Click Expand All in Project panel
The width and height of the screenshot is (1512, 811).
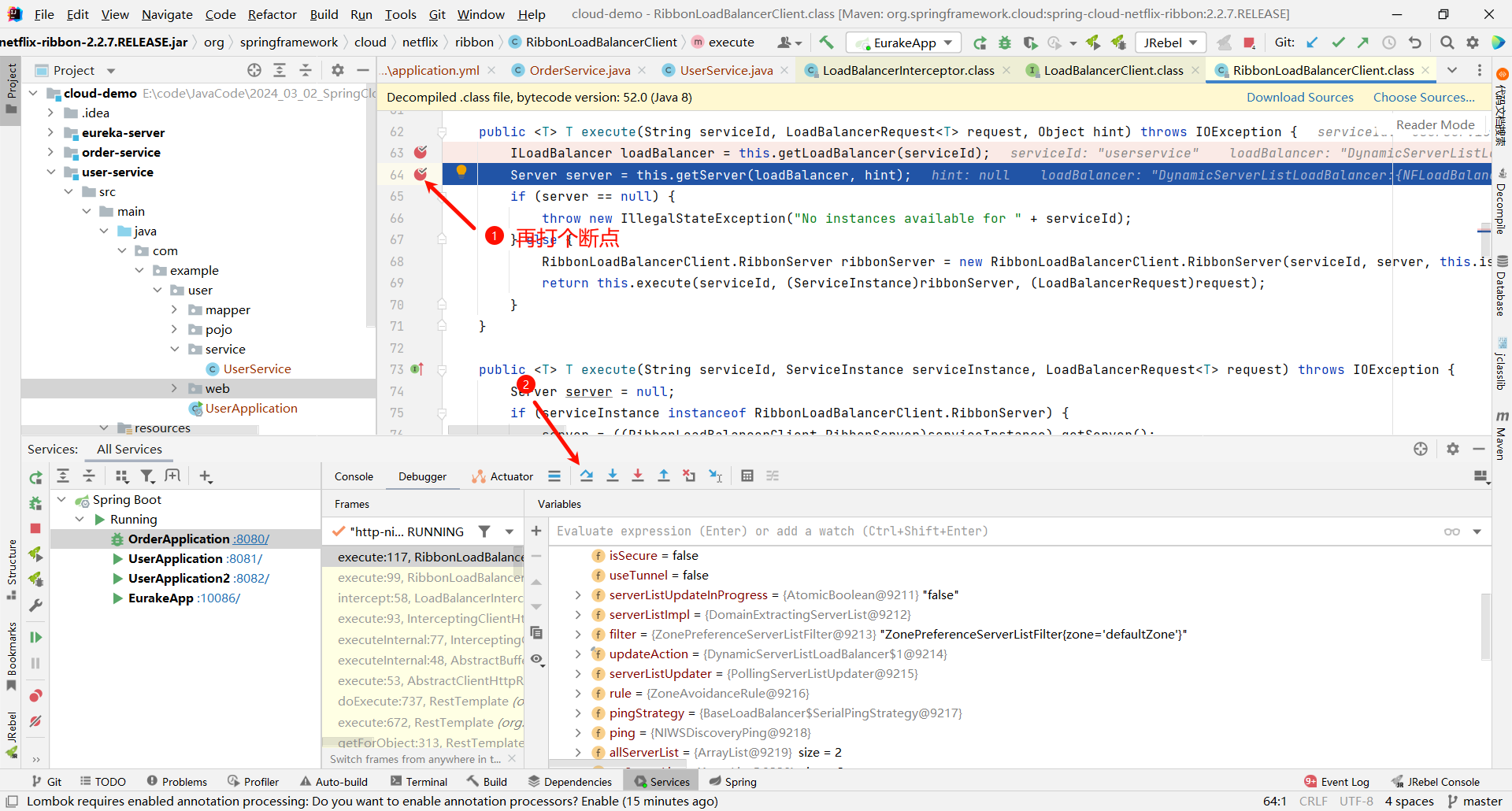pos(280,70)
